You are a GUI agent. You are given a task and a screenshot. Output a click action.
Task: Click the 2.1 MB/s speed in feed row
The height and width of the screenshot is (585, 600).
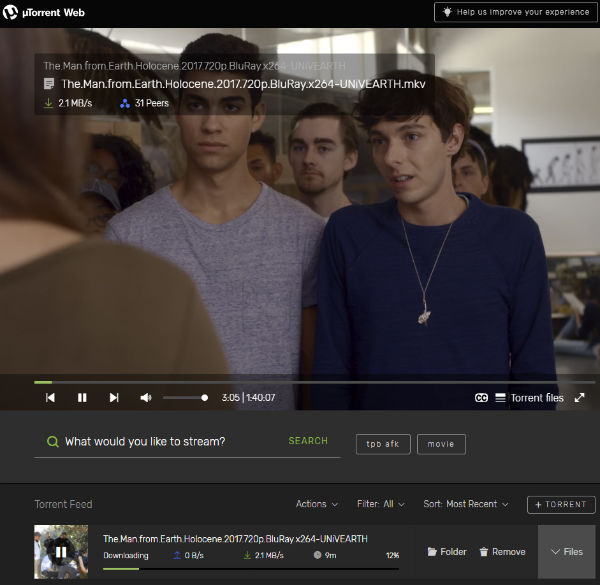click(x=264, y=555)
